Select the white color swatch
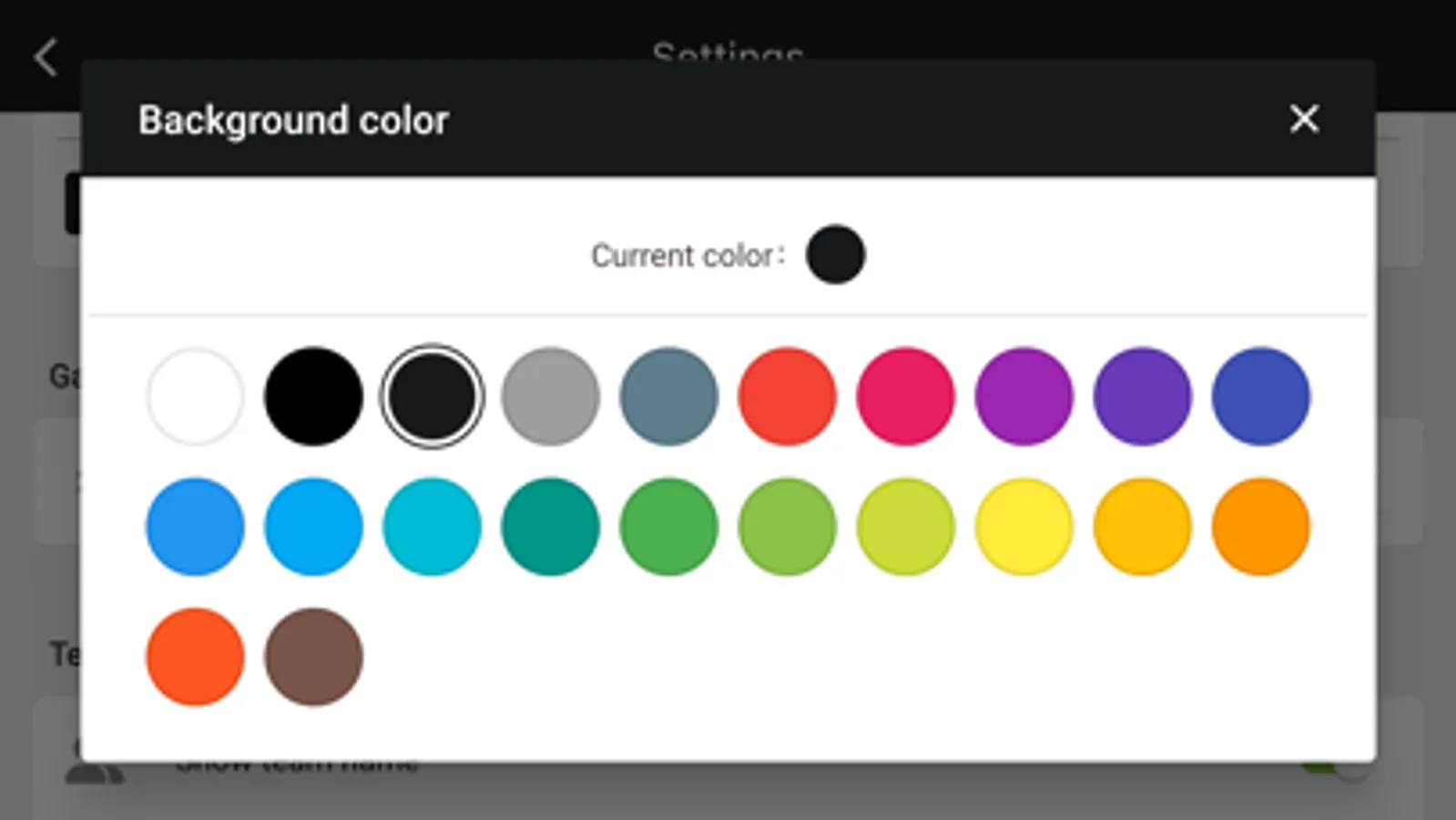The height and width of the screenshot is (820, 1456). [195, 396]
